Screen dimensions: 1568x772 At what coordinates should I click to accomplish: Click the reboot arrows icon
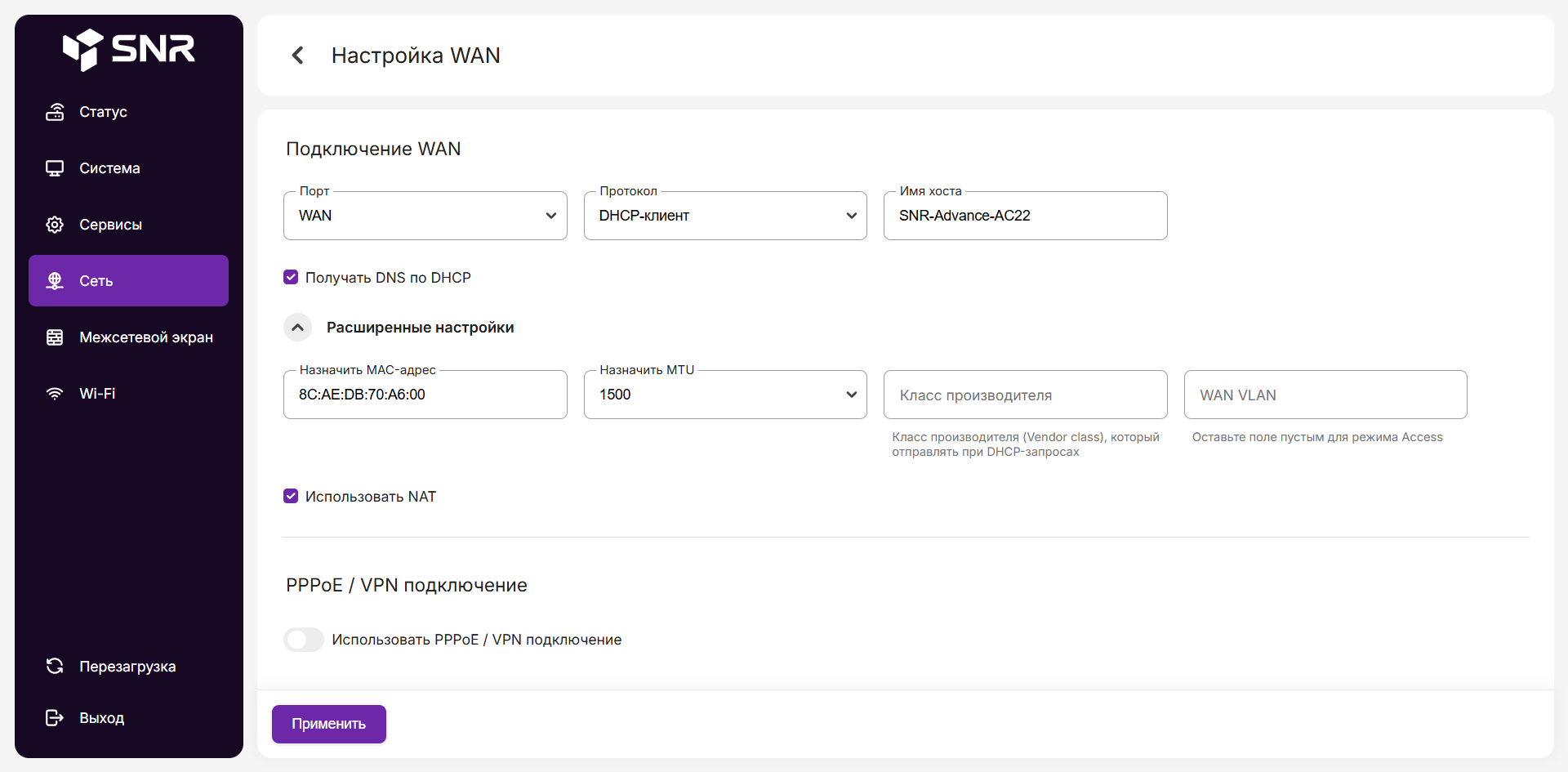[55, 667]
